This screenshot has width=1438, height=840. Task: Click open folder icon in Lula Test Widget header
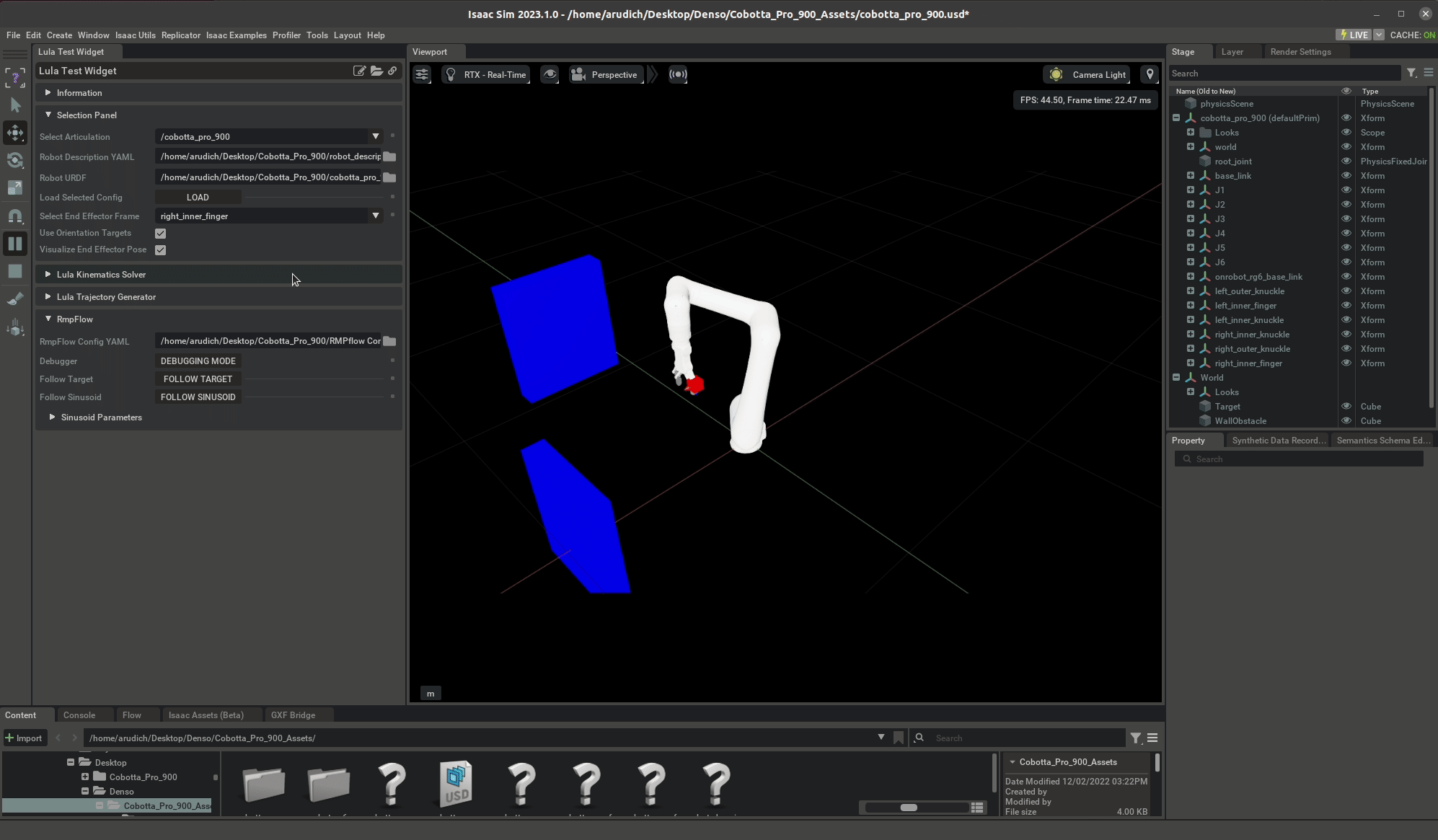[376, 71]
